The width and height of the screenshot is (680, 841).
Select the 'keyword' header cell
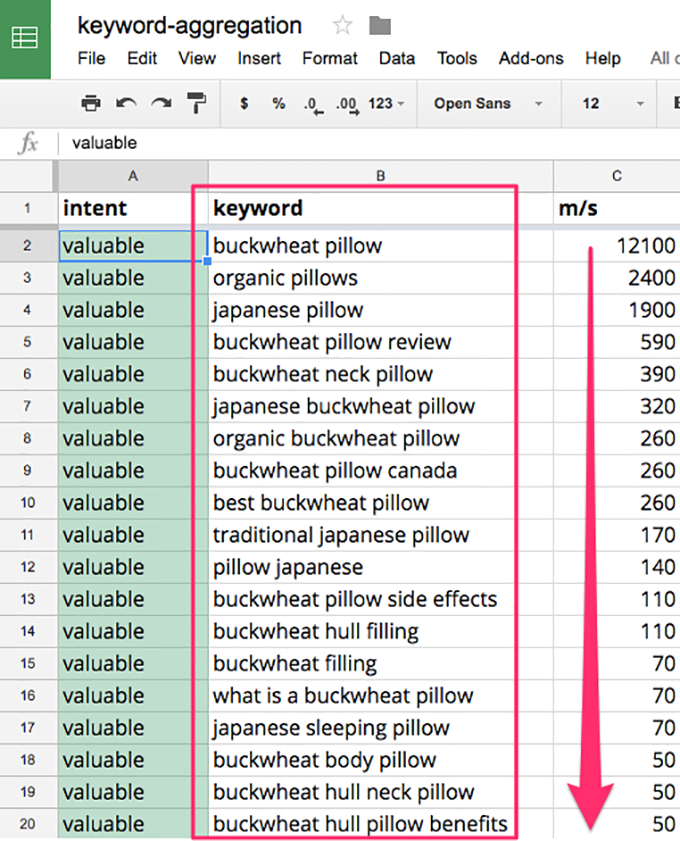(380, 208)
